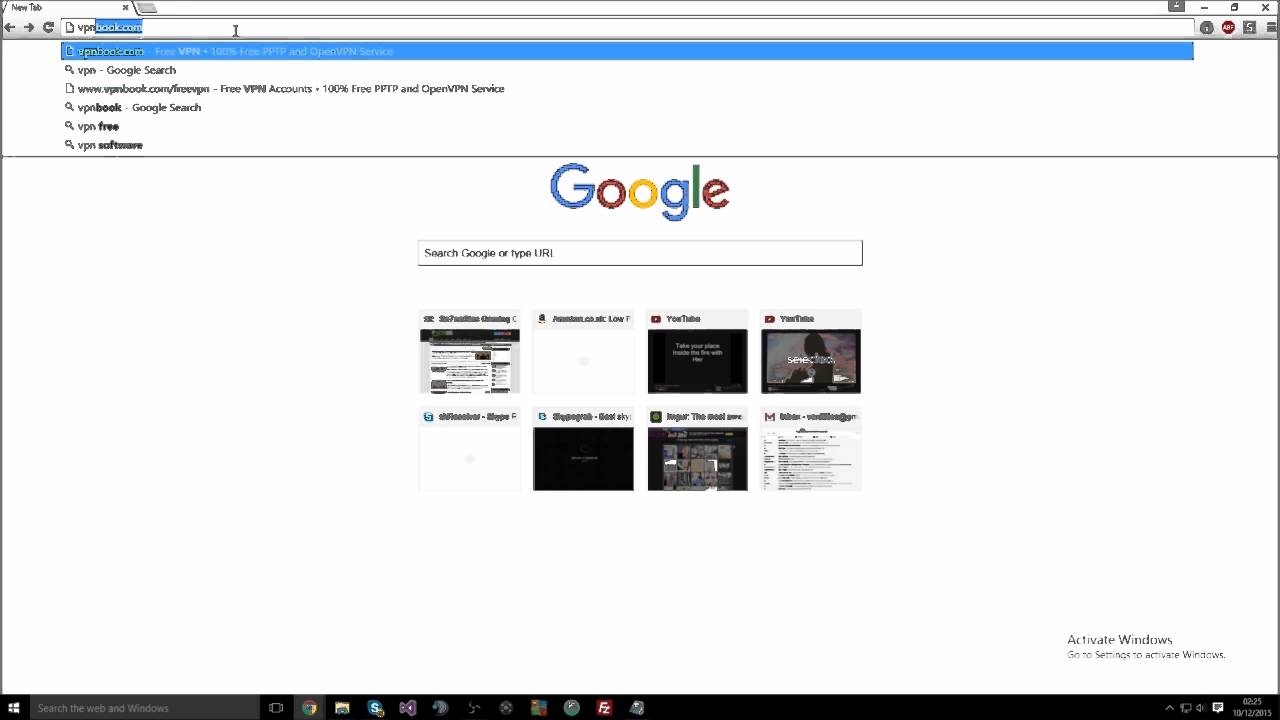Reload the page with the refresh icon
The image size is (1280, 720).
click(48, 27)
